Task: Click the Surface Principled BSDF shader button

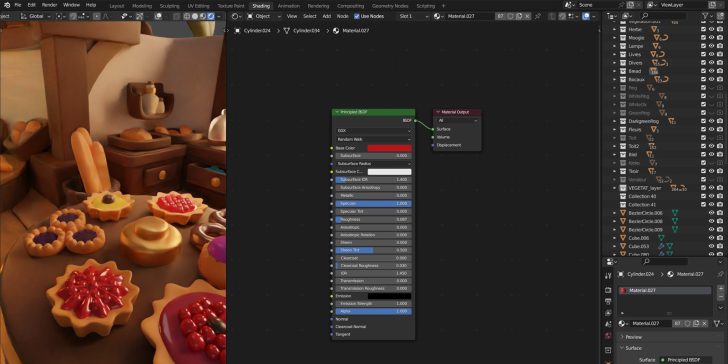Action: pos(685,360)
